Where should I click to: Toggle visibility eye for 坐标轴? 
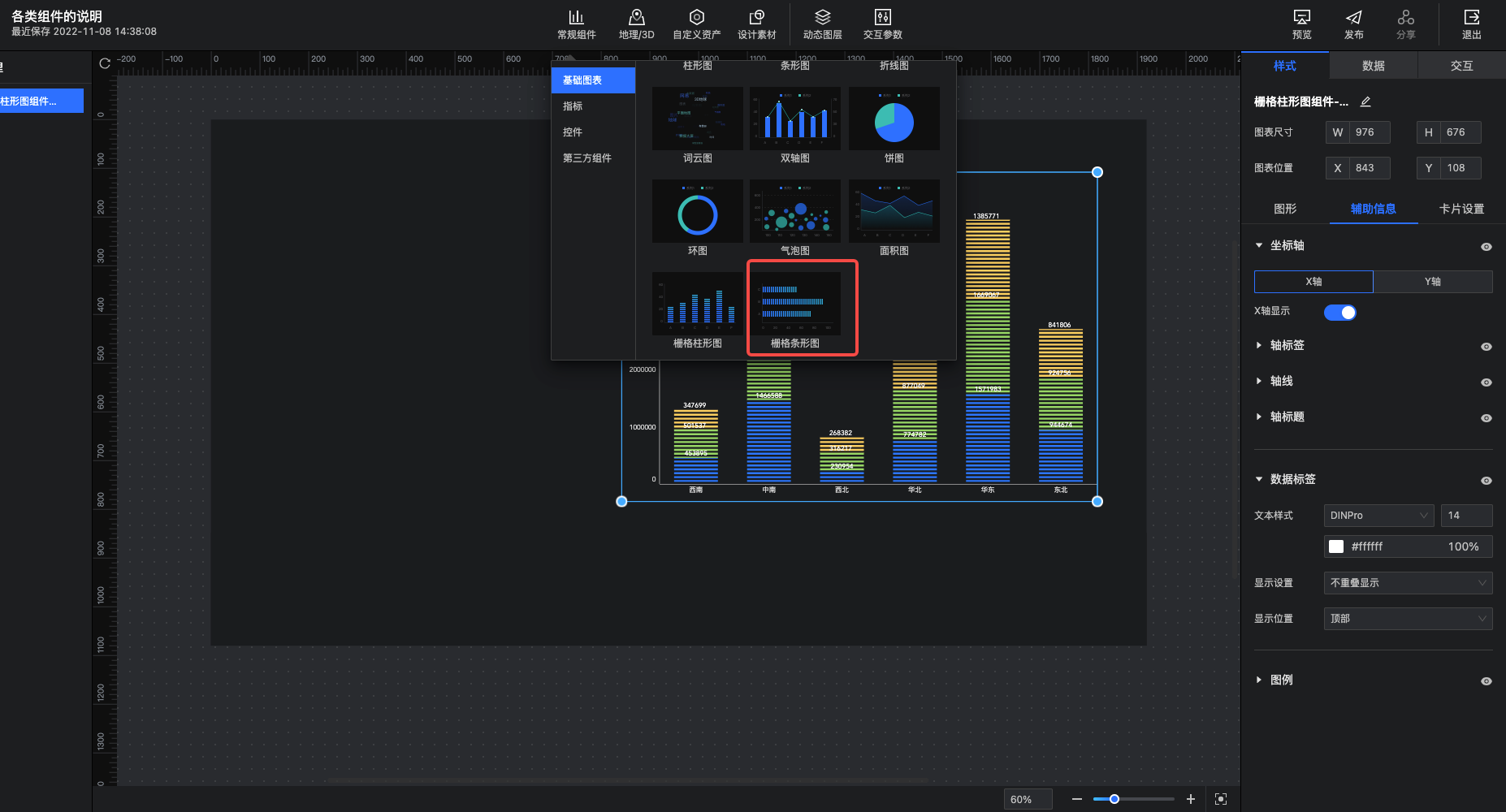[x=1486, y=247]
